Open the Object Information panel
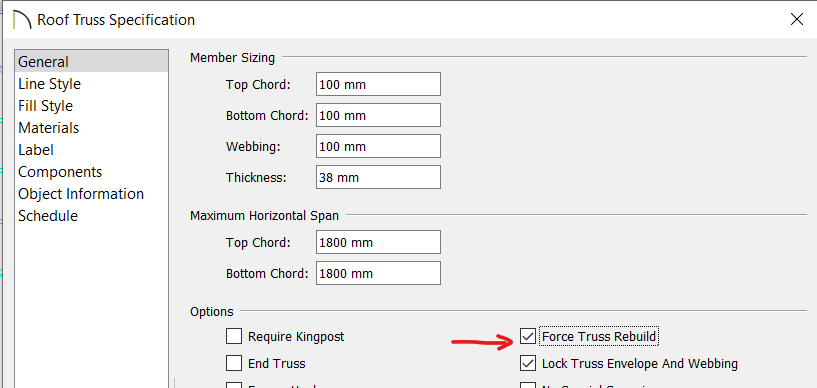This screenshot has height=388, width=817. coord(81,194)
